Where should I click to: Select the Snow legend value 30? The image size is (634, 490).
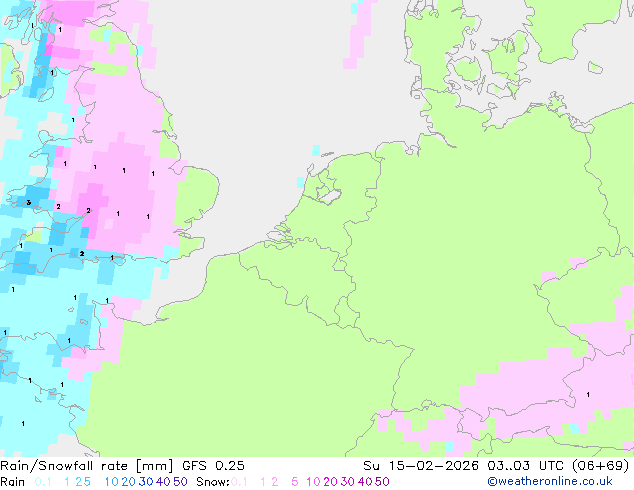[x=348, y=482]
